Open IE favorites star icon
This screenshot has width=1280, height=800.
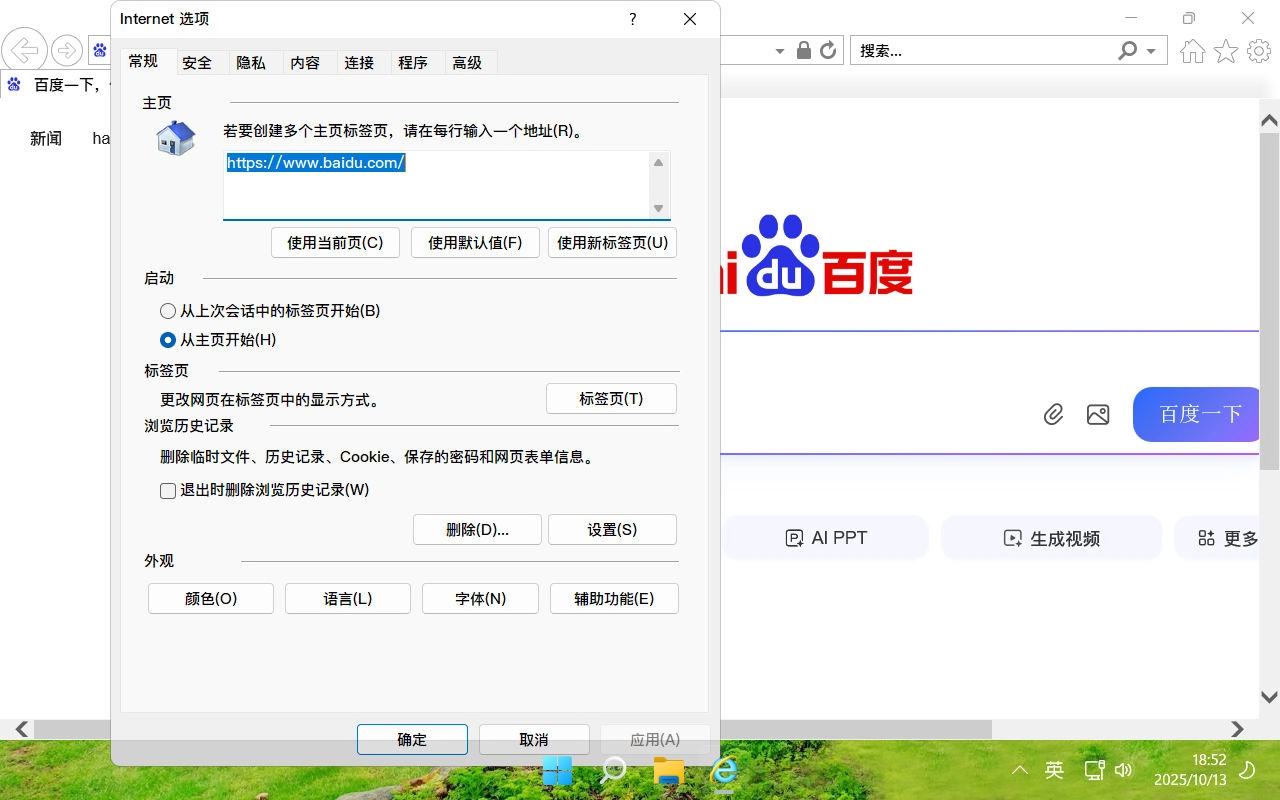[x=1225, y=50]
